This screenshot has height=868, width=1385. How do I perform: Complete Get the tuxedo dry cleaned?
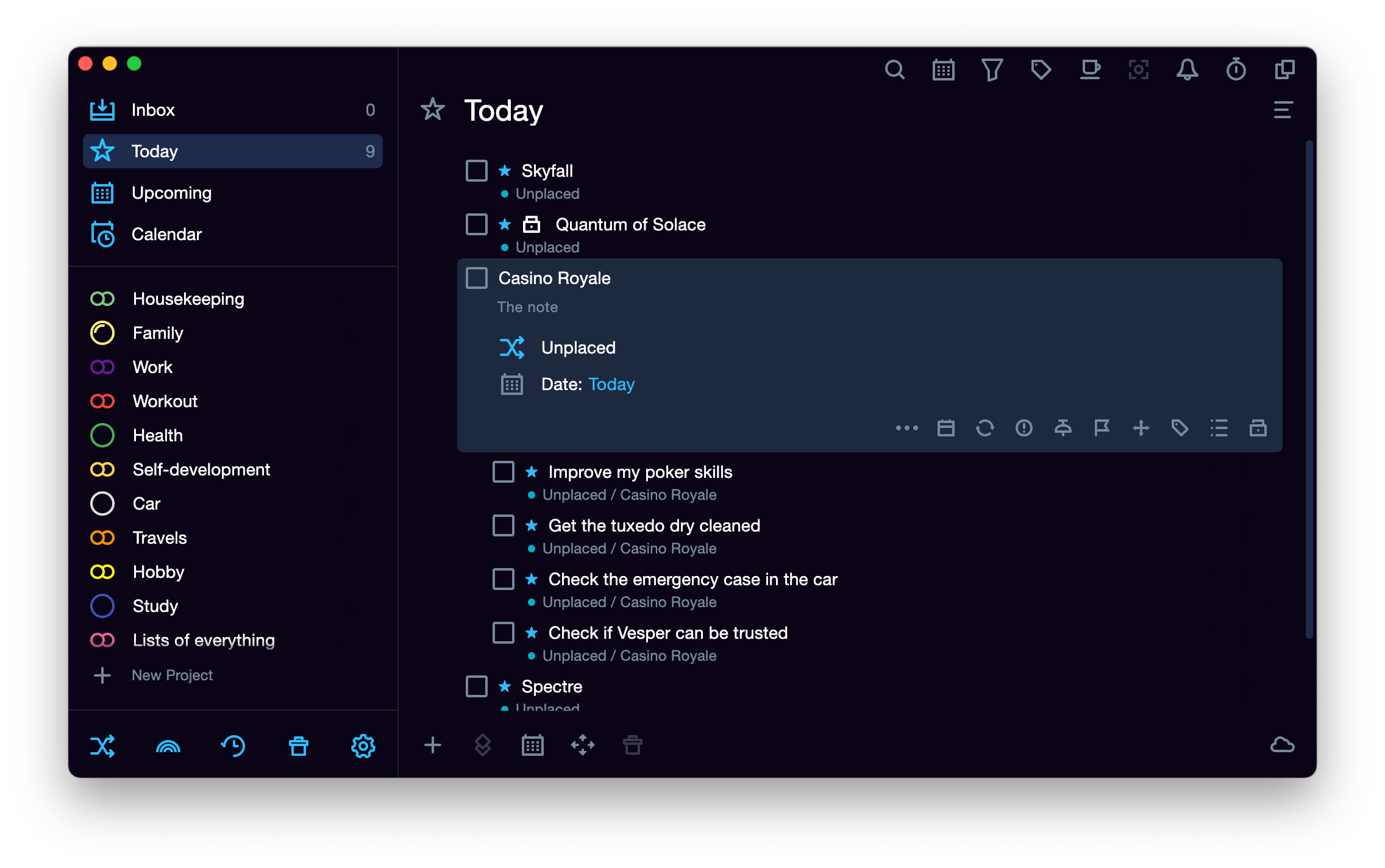(503, 525)
